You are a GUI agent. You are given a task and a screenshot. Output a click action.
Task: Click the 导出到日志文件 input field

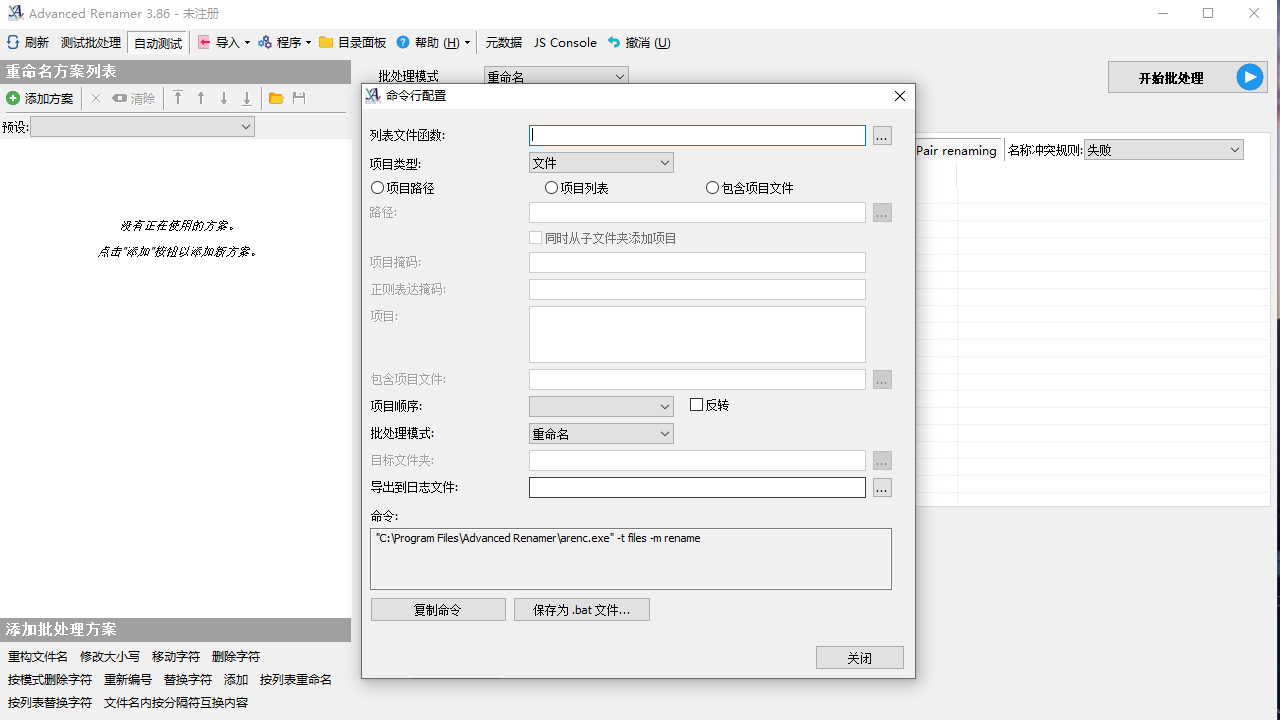(x=697, y=487)
